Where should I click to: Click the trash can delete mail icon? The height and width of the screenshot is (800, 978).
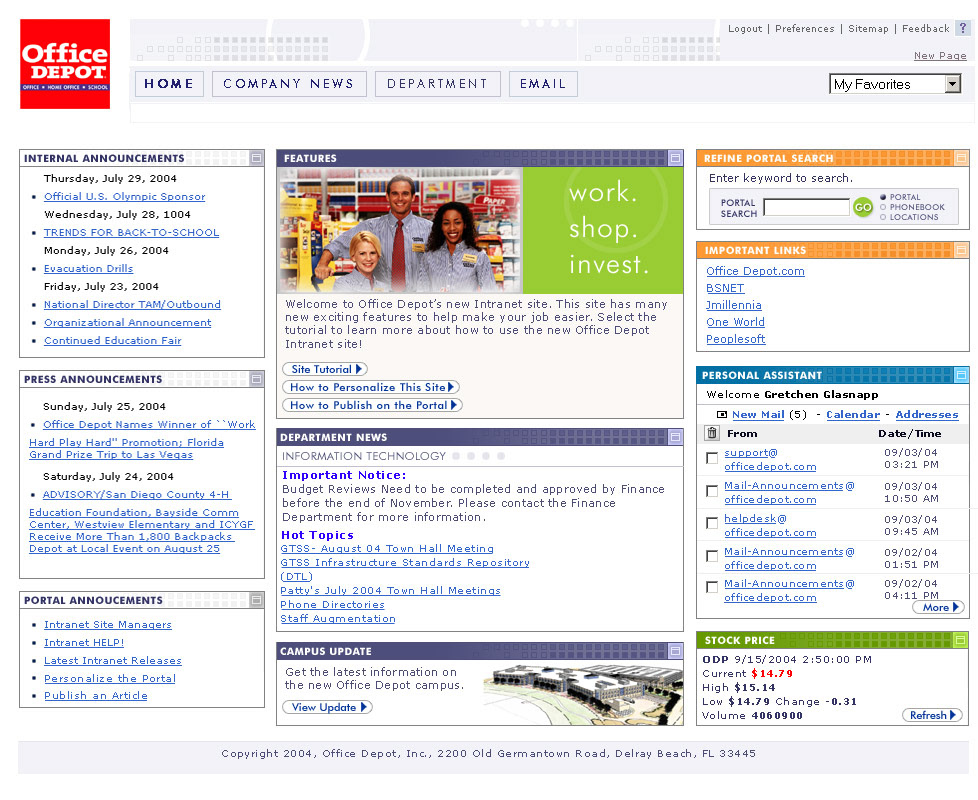[712, 433]
